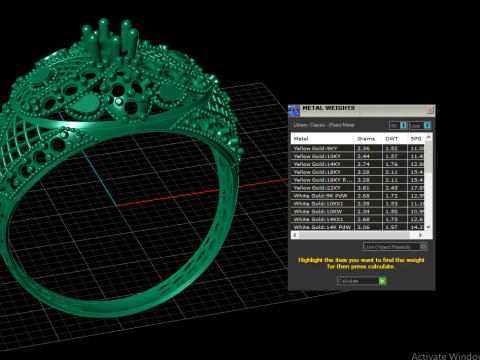Select the White Gold:14K PdW row

[x=358, y=227]
